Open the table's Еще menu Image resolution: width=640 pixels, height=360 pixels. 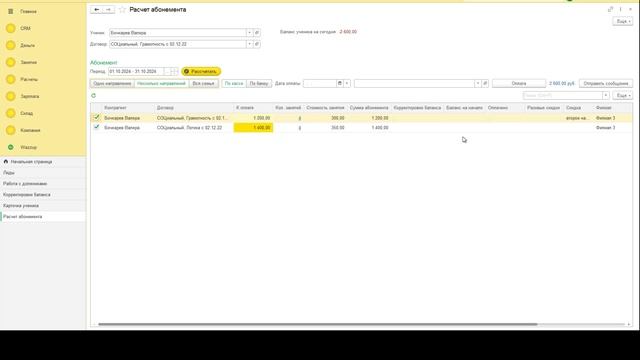[623, 96]
